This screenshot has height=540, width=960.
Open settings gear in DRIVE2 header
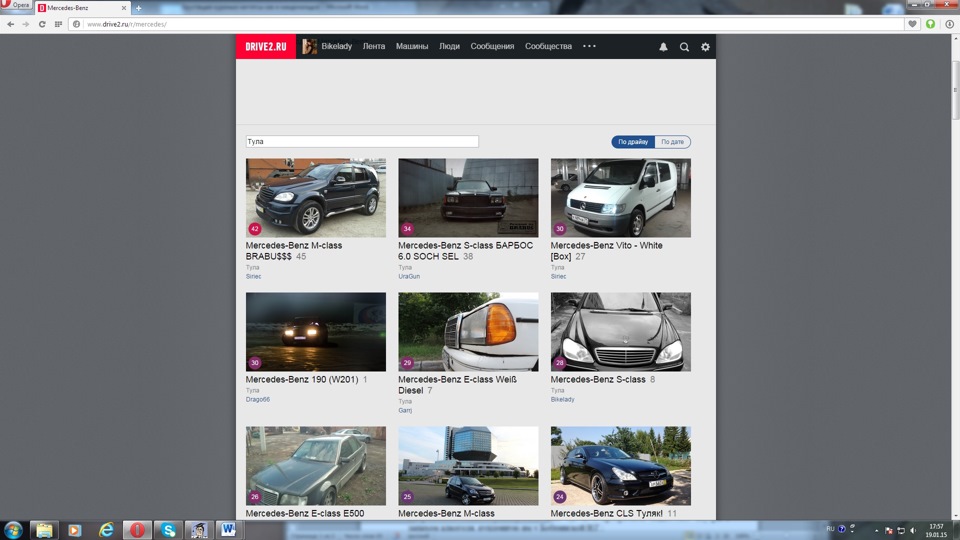click(x=705, y=47)
